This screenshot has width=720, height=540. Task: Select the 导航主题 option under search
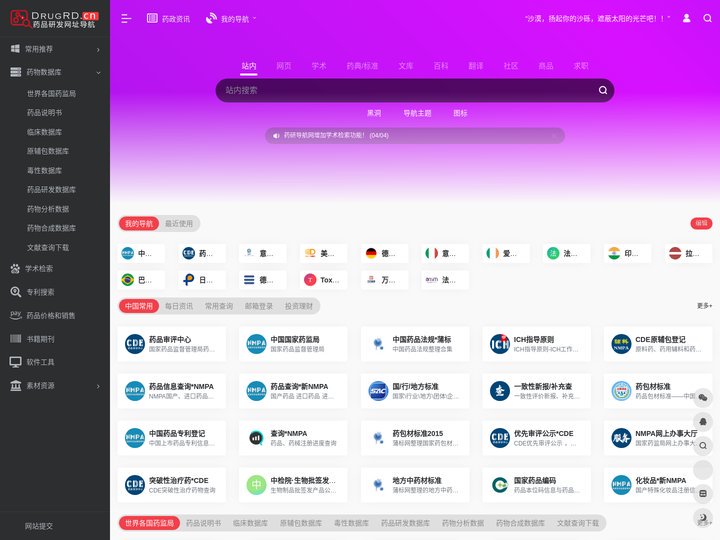[x=417, y=113]
